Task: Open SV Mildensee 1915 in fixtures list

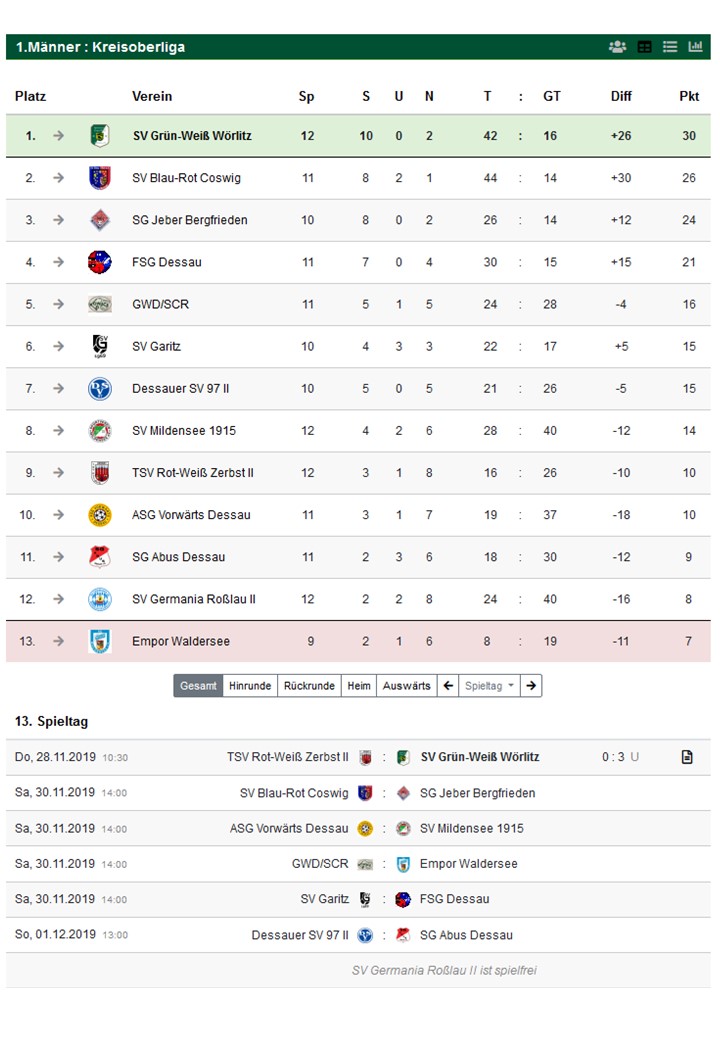Action: tap(471, 828)
